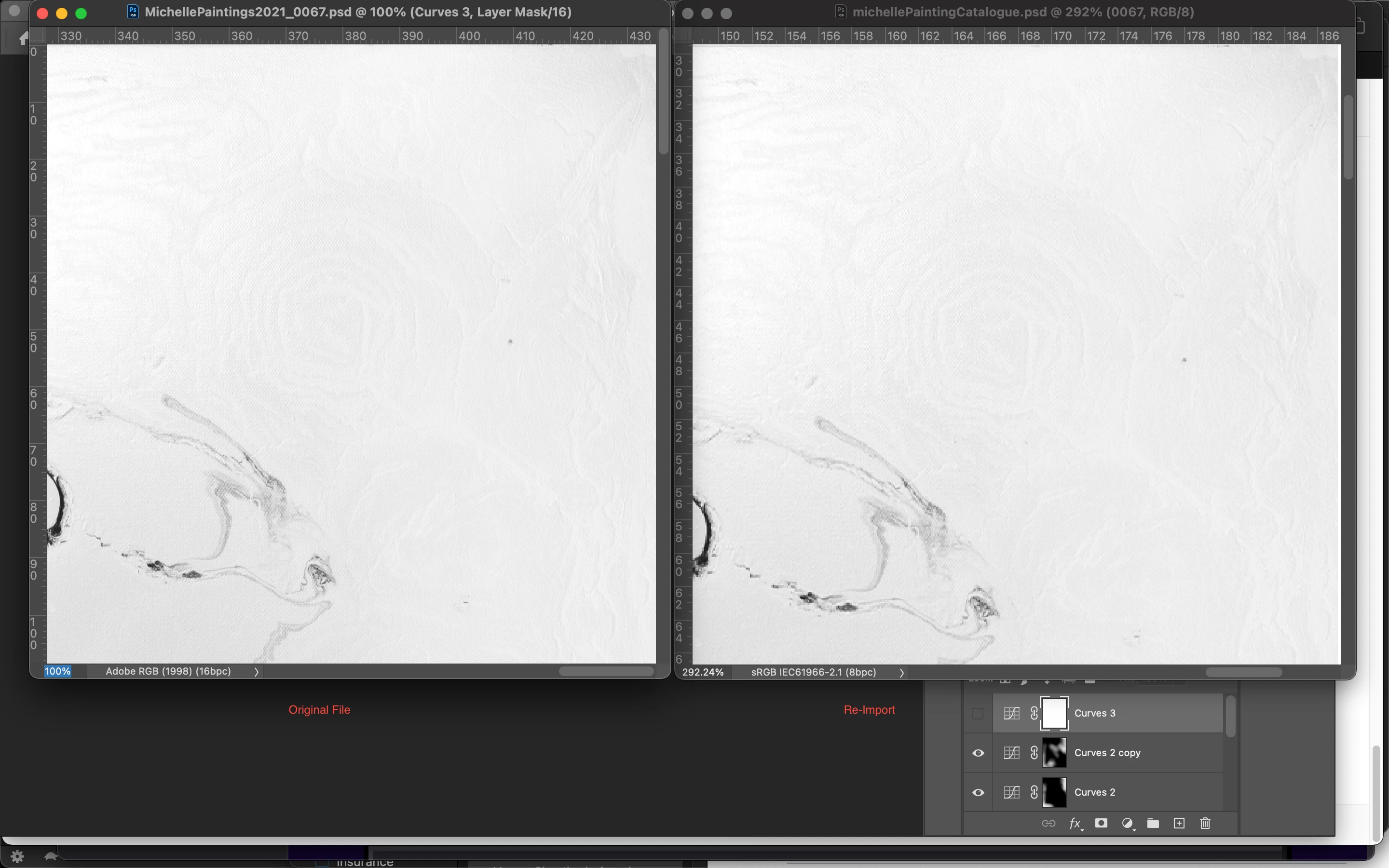Activate michellePaintingCatalogue.psd window title
This screenshot has height=868, width=1389.
pyautogui.click(x=1024, y=12)
